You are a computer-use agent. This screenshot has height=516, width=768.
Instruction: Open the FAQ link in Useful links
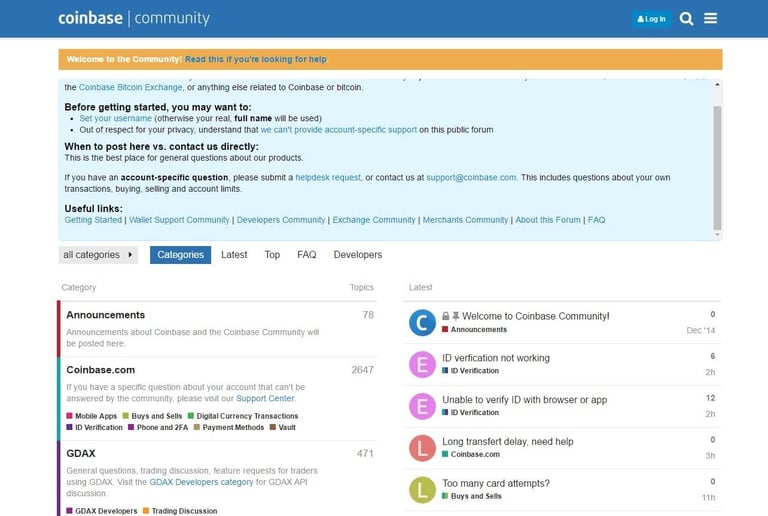(x=596, y=220)
